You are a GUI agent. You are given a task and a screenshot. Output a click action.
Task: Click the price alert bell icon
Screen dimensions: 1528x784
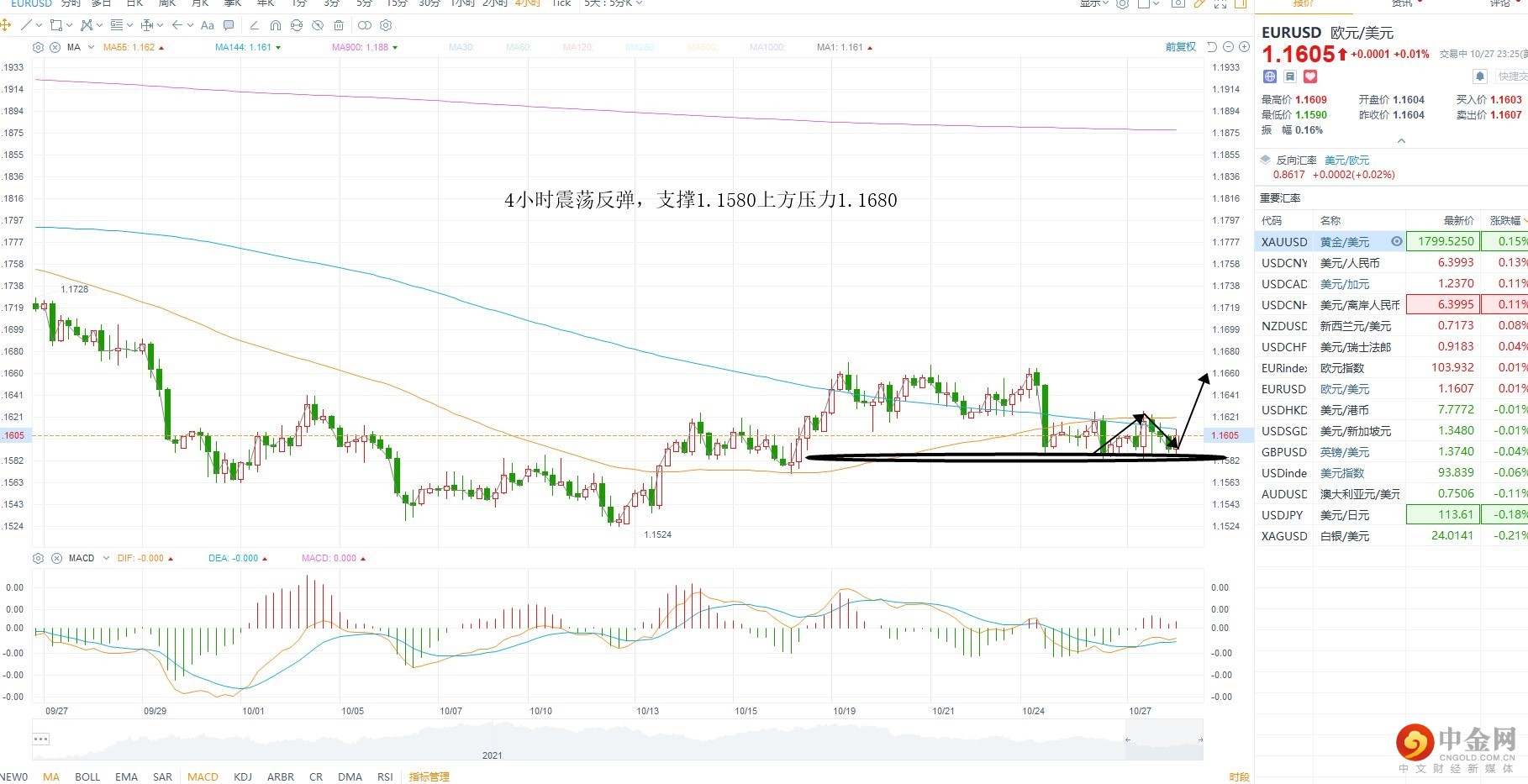point(1480,76)
